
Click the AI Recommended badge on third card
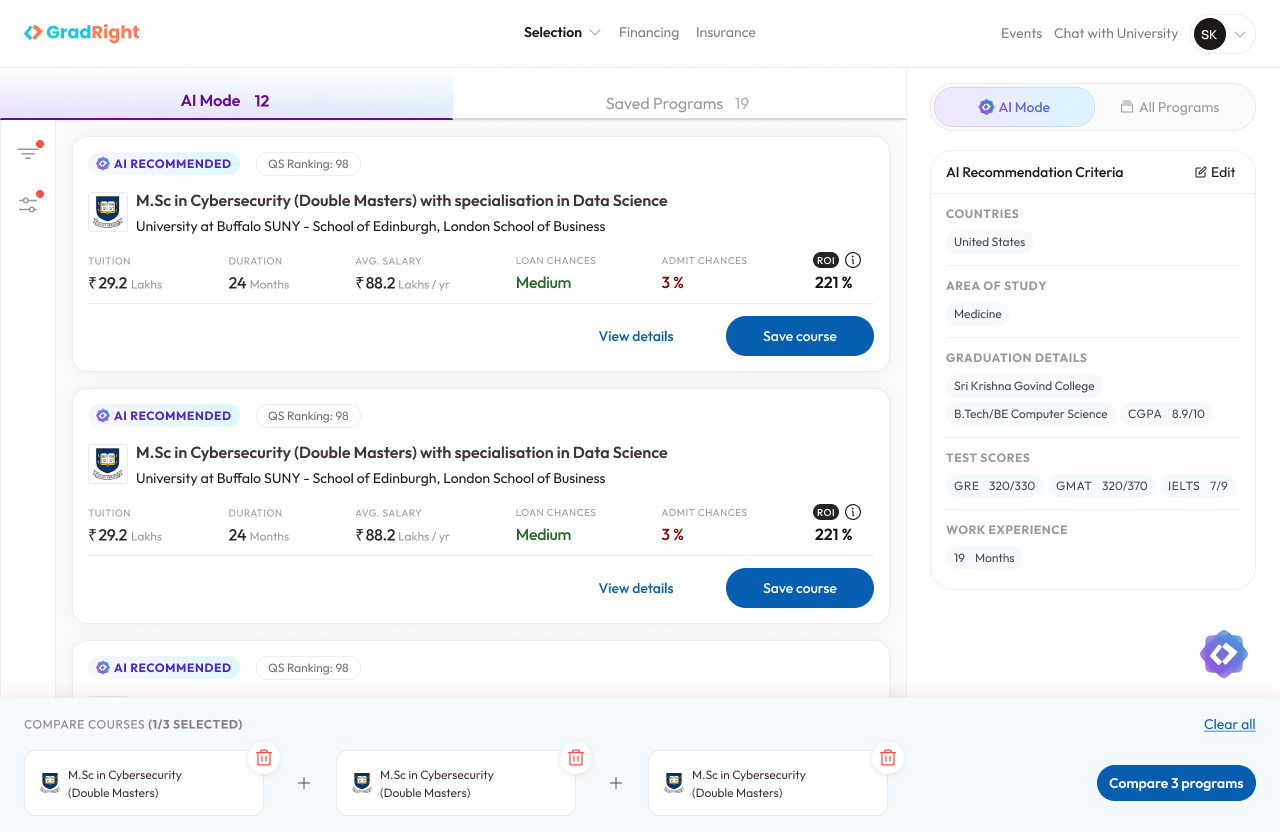click(164, 668)
